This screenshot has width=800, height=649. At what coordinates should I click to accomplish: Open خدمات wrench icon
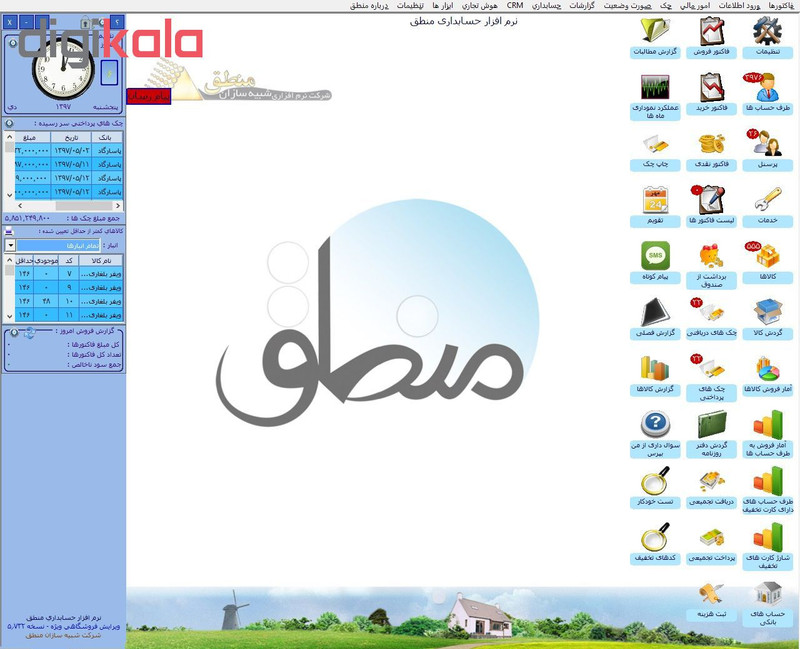[767, 199]
